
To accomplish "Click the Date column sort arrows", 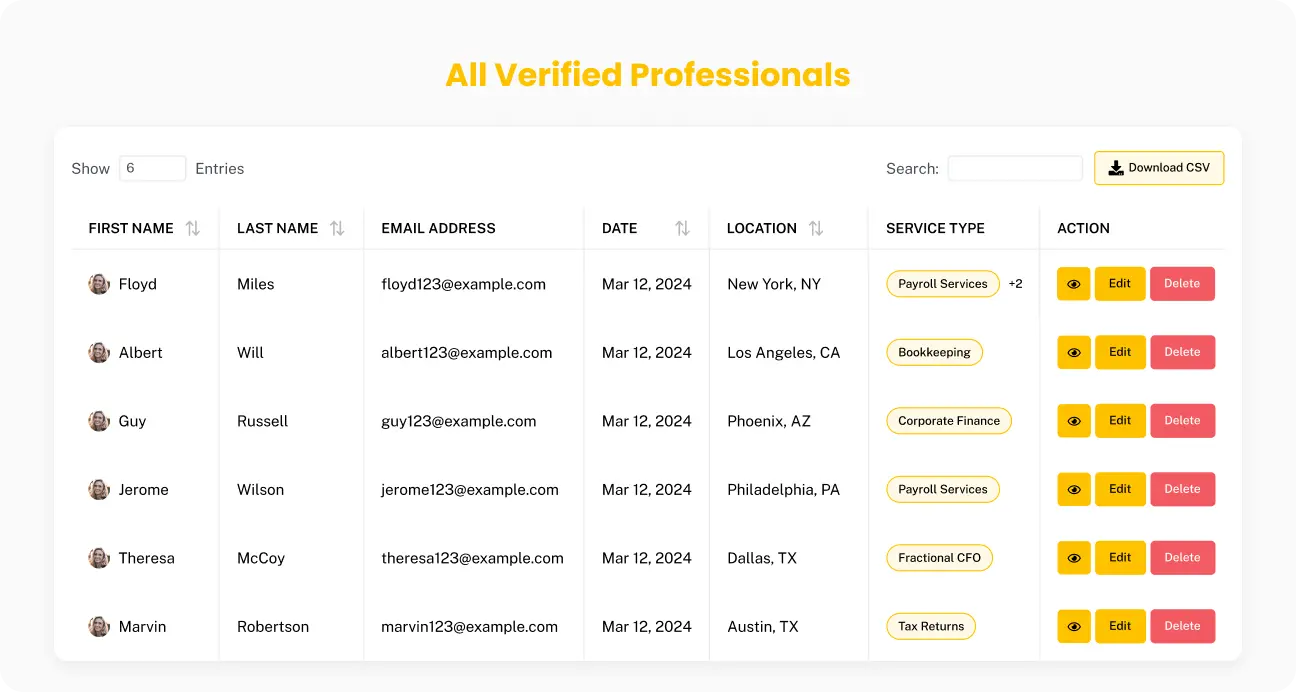I will pyautogui.click(x=682, y=228).
